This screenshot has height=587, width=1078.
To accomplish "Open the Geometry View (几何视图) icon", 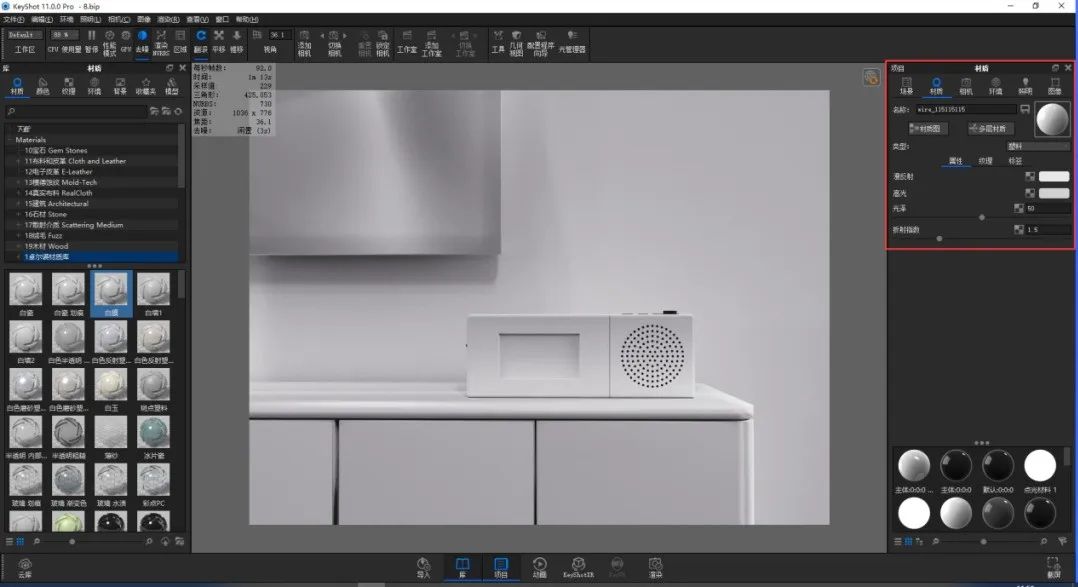I will coord(516,43).
